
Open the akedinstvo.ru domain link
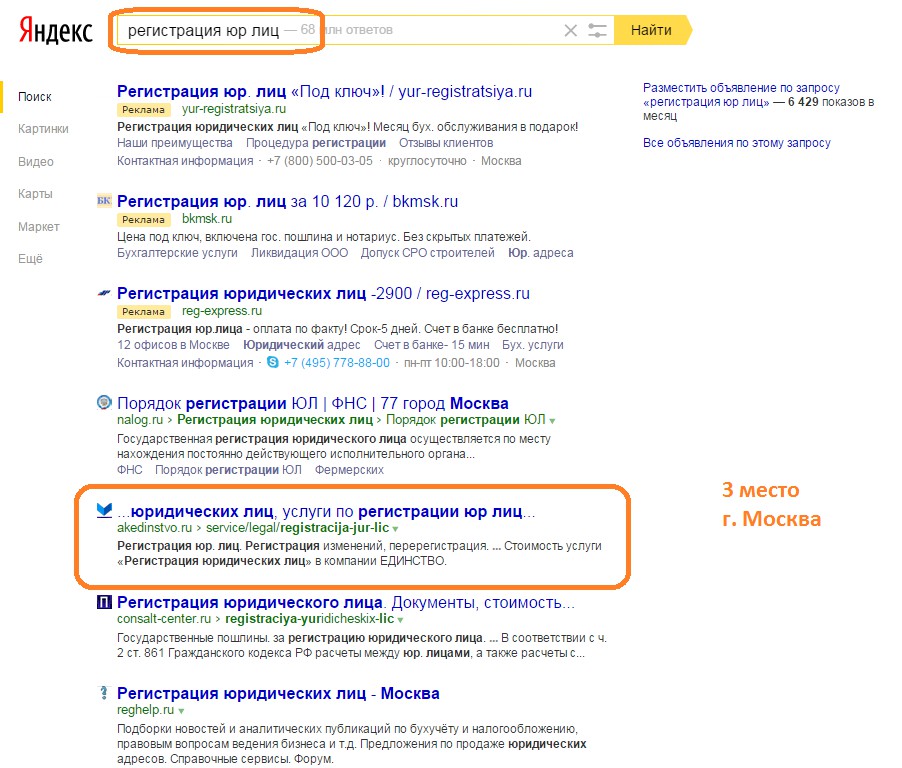click(x=154, y=528)
